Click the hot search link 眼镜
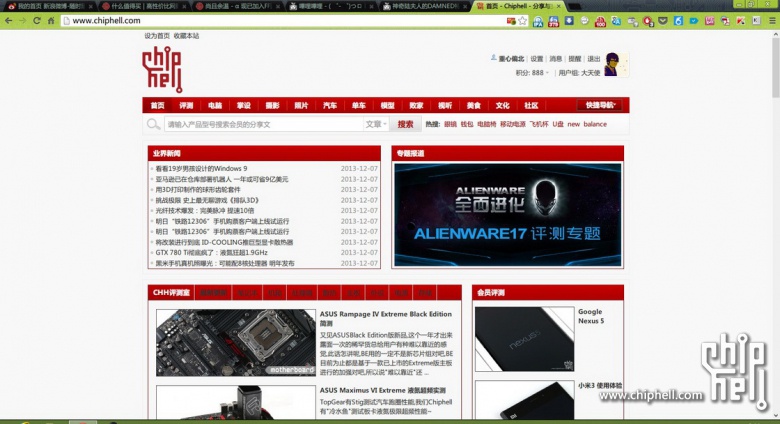This screenshot has height=424, width=780. pyautogui.click(x=450, y=124)
